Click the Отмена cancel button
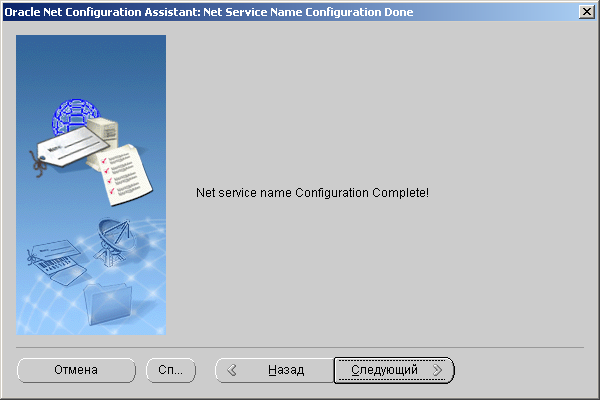The image size is (600, 400). [76, 370]
